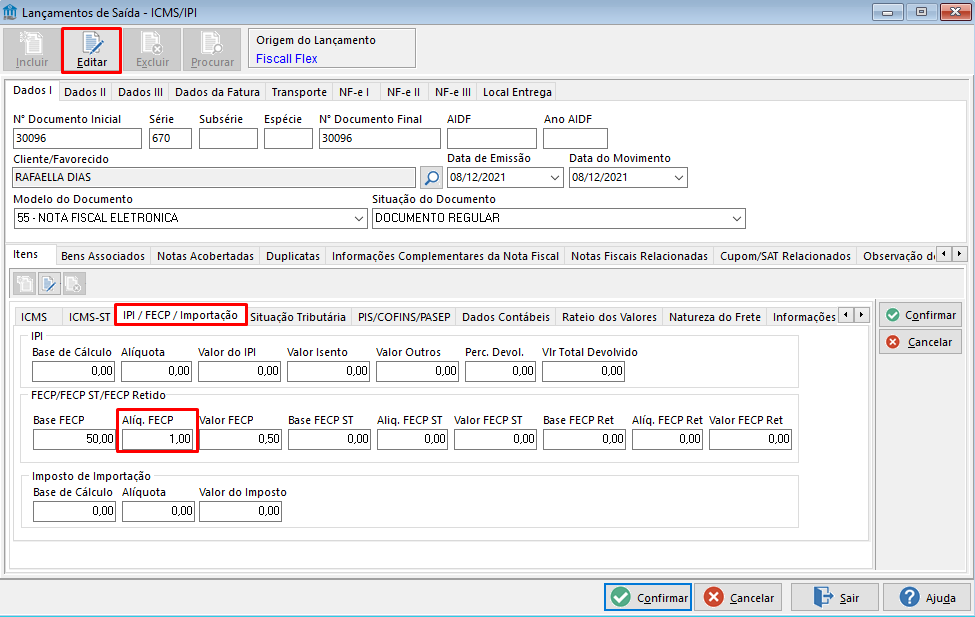
Task: Open Informações Complementares da Nota Fiscal tab
Action: (x=445, y=256)
